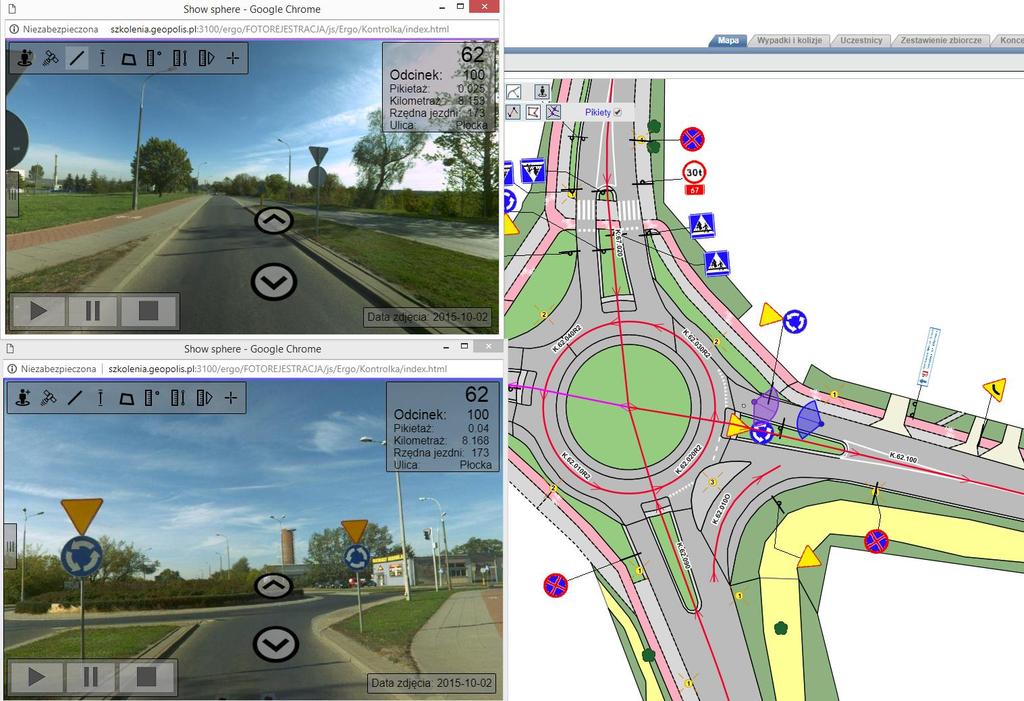Select the street-view person icon in top window
The height and width of the screenshot is (701, 1024).
click(25, 58)
